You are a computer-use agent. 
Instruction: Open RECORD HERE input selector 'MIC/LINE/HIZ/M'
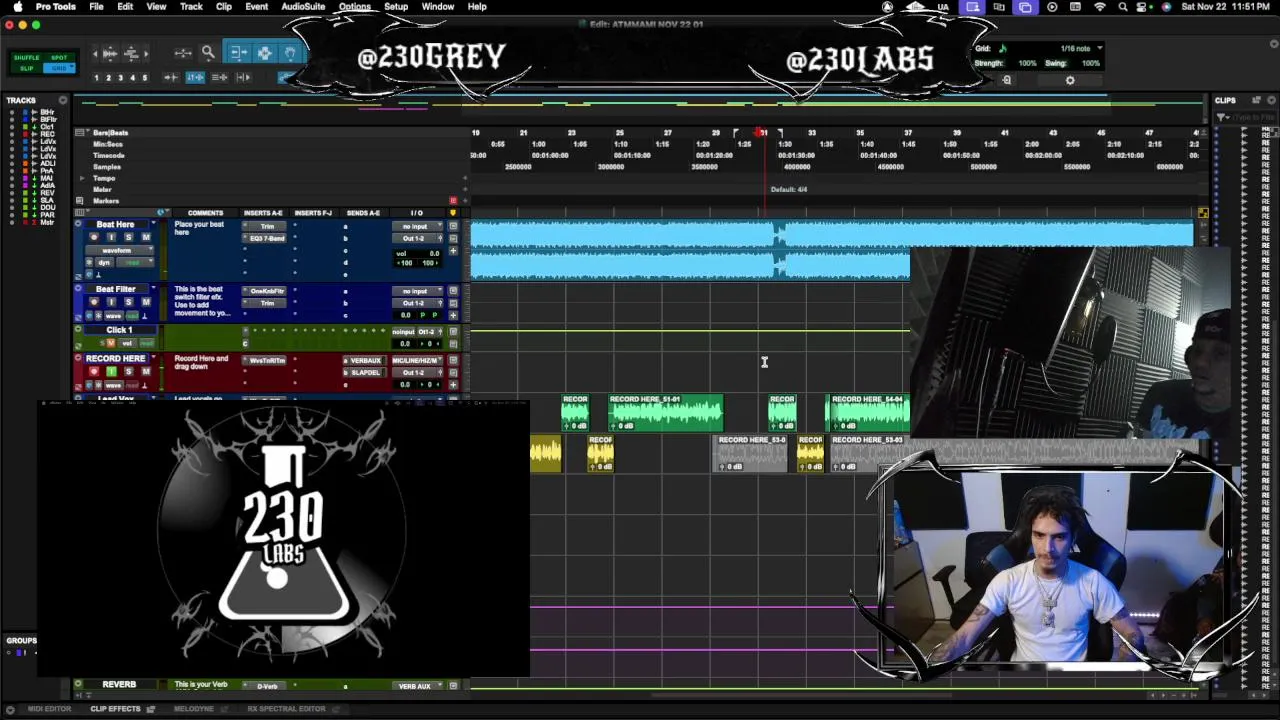point(416,361)
